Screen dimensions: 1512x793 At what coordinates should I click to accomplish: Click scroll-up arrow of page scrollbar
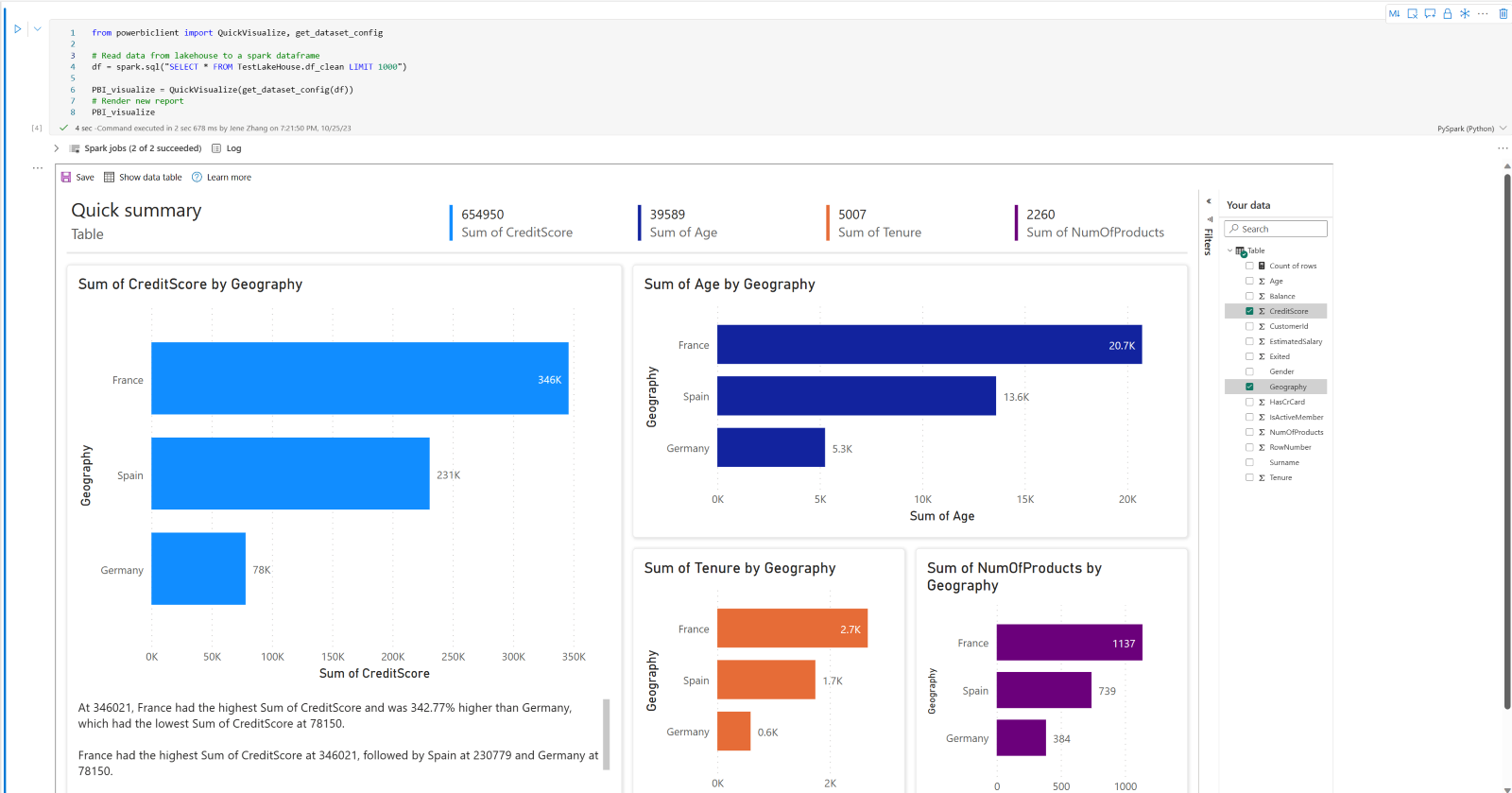pos(1507,165)
